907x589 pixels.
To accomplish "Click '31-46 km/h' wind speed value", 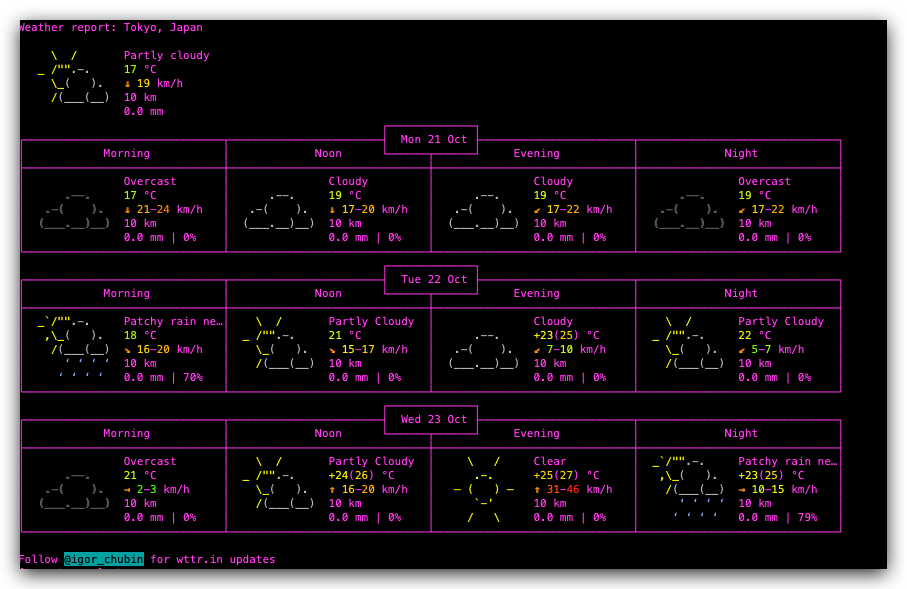I will click(x=579, y=489).
